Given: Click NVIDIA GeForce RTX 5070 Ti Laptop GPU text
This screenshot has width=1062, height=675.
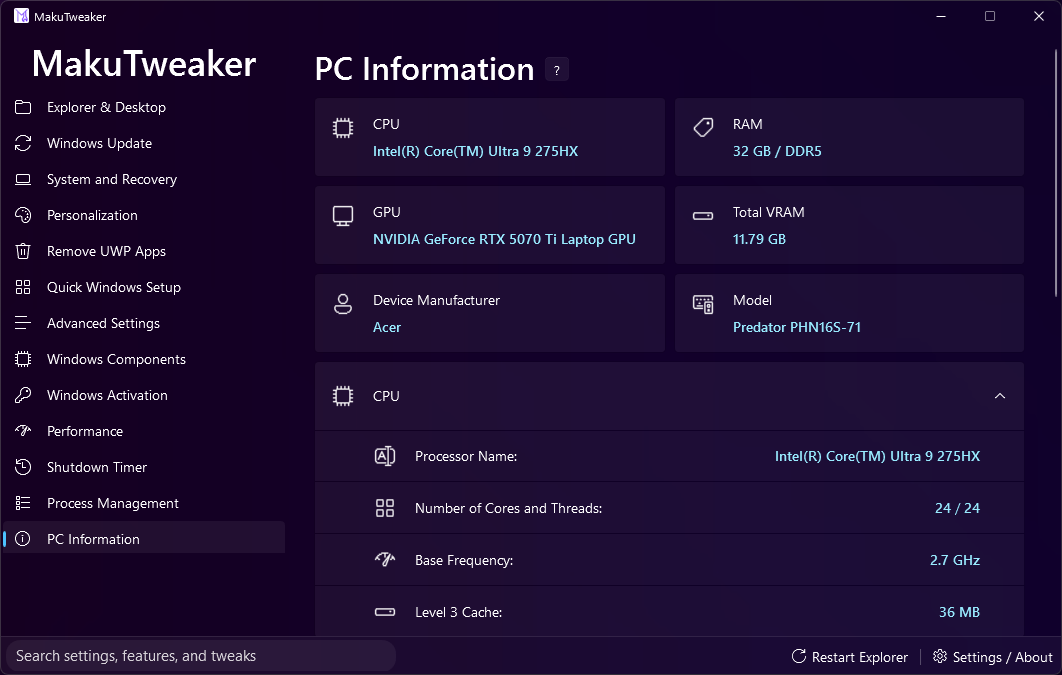Looking at the screenshot, I should (504, 239).
